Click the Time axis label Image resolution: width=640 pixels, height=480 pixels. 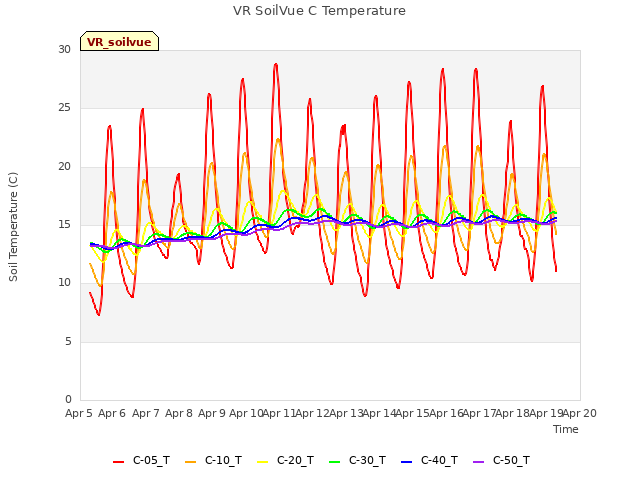[x=566, y=429]
